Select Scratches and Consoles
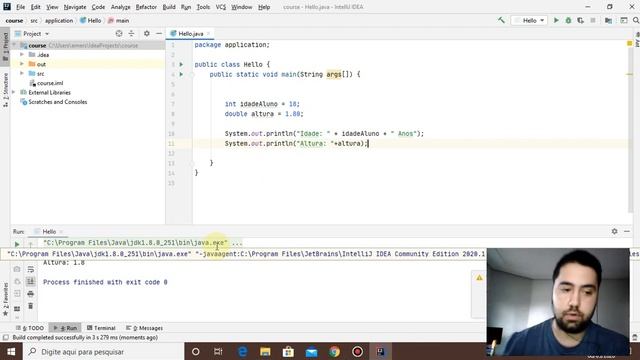 tap(53, 102)
